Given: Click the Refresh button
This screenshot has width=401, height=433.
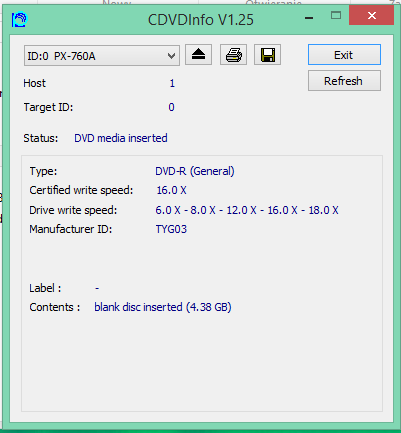Looking at the screenshot, I should pyautogui.click(x=344, y=81).
